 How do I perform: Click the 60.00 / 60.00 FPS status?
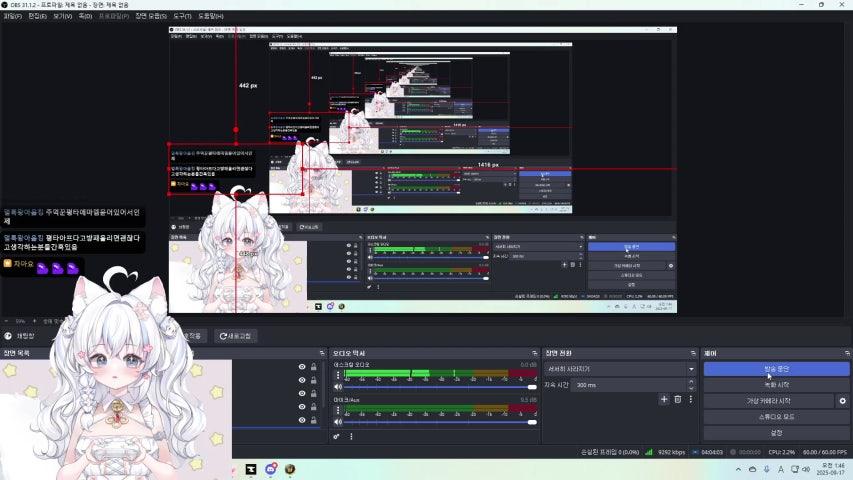pos(825,452)
